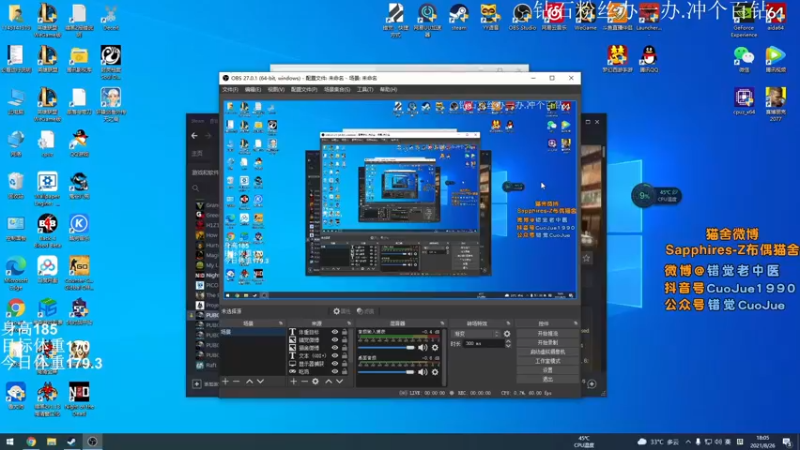Pop out the 场景 dock via header icon
Image resolution: width=800 pixels, height=450 pixels.
point(281,323)
